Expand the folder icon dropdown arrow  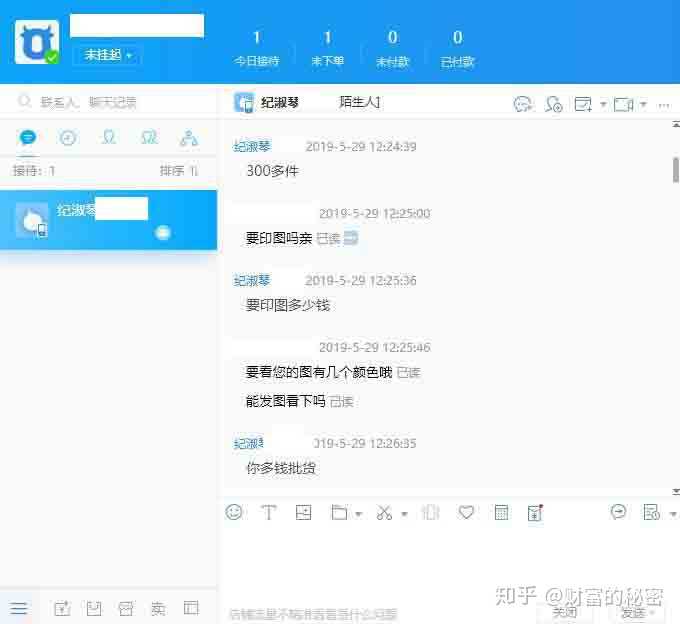(x=358, y=514)
